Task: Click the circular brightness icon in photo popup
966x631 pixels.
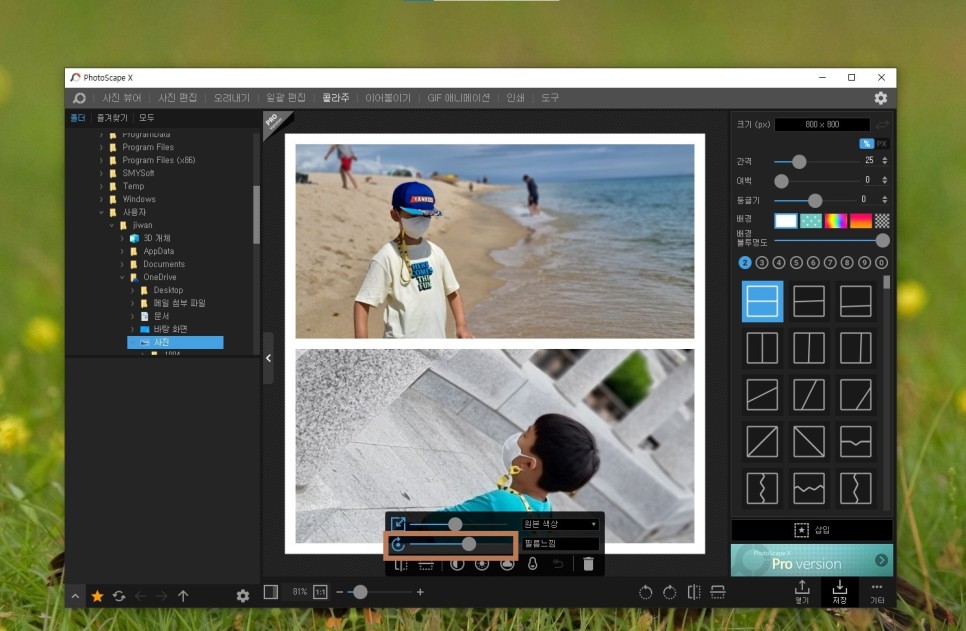Action: click(x=482, y=563)
